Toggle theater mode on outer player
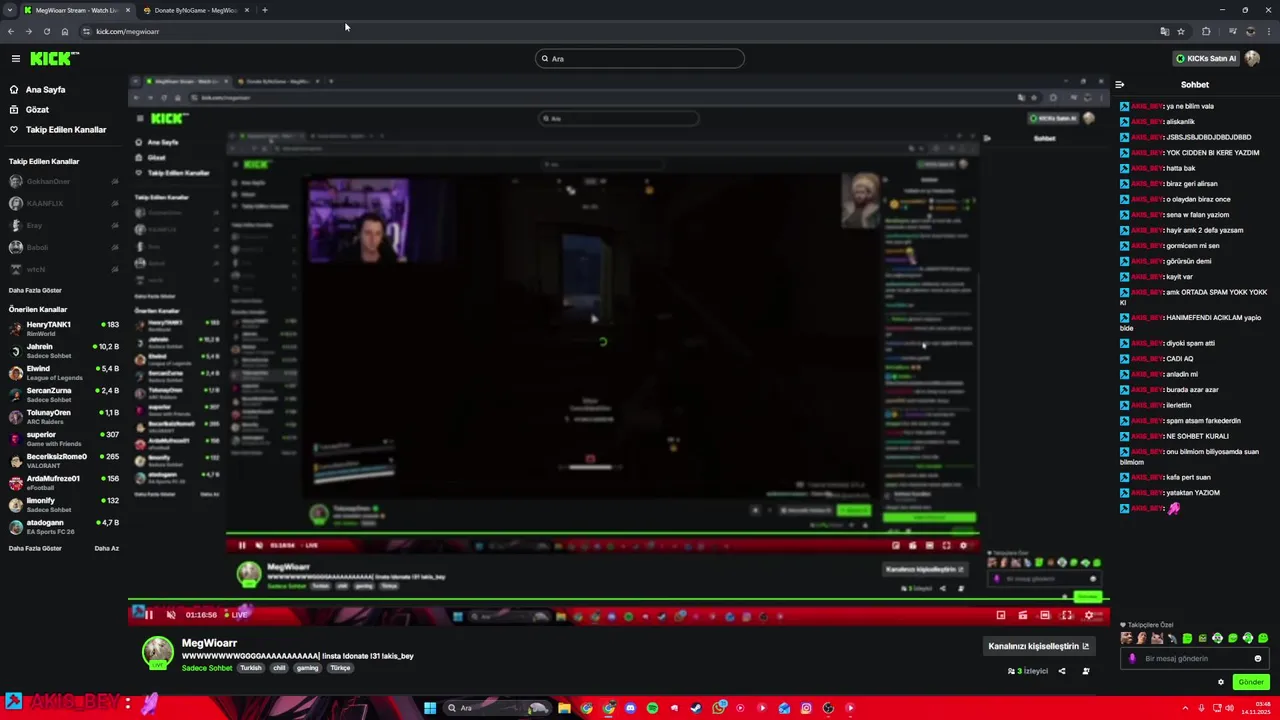 click(1045, 615)
